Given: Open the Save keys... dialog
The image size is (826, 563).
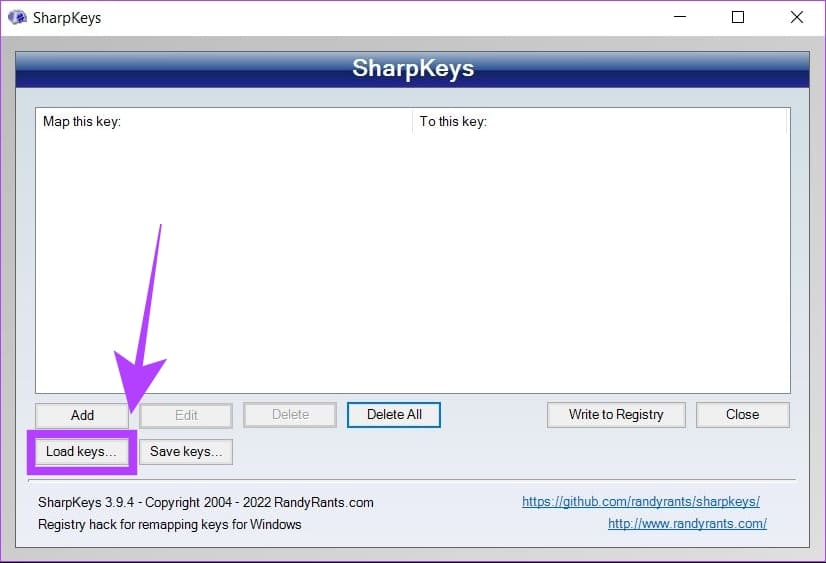Looking at the screenshot, I should 186,452.
